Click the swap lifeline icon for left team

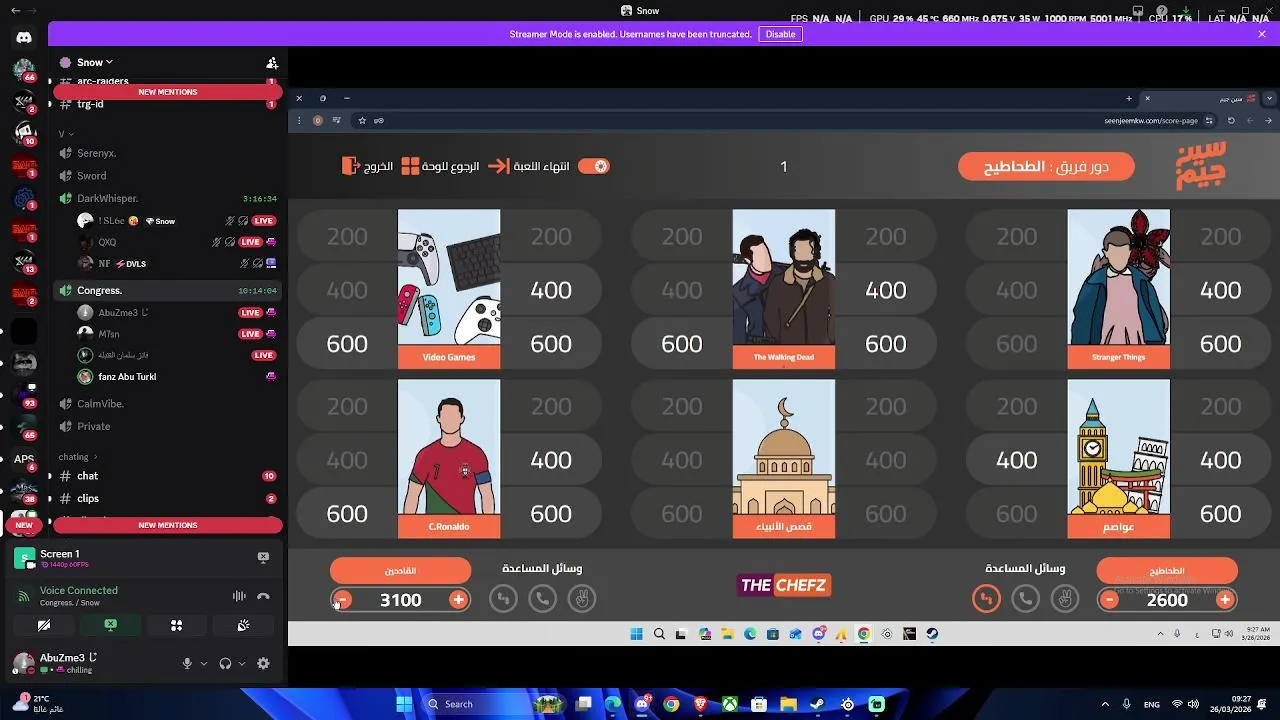(x=503, y=599)
